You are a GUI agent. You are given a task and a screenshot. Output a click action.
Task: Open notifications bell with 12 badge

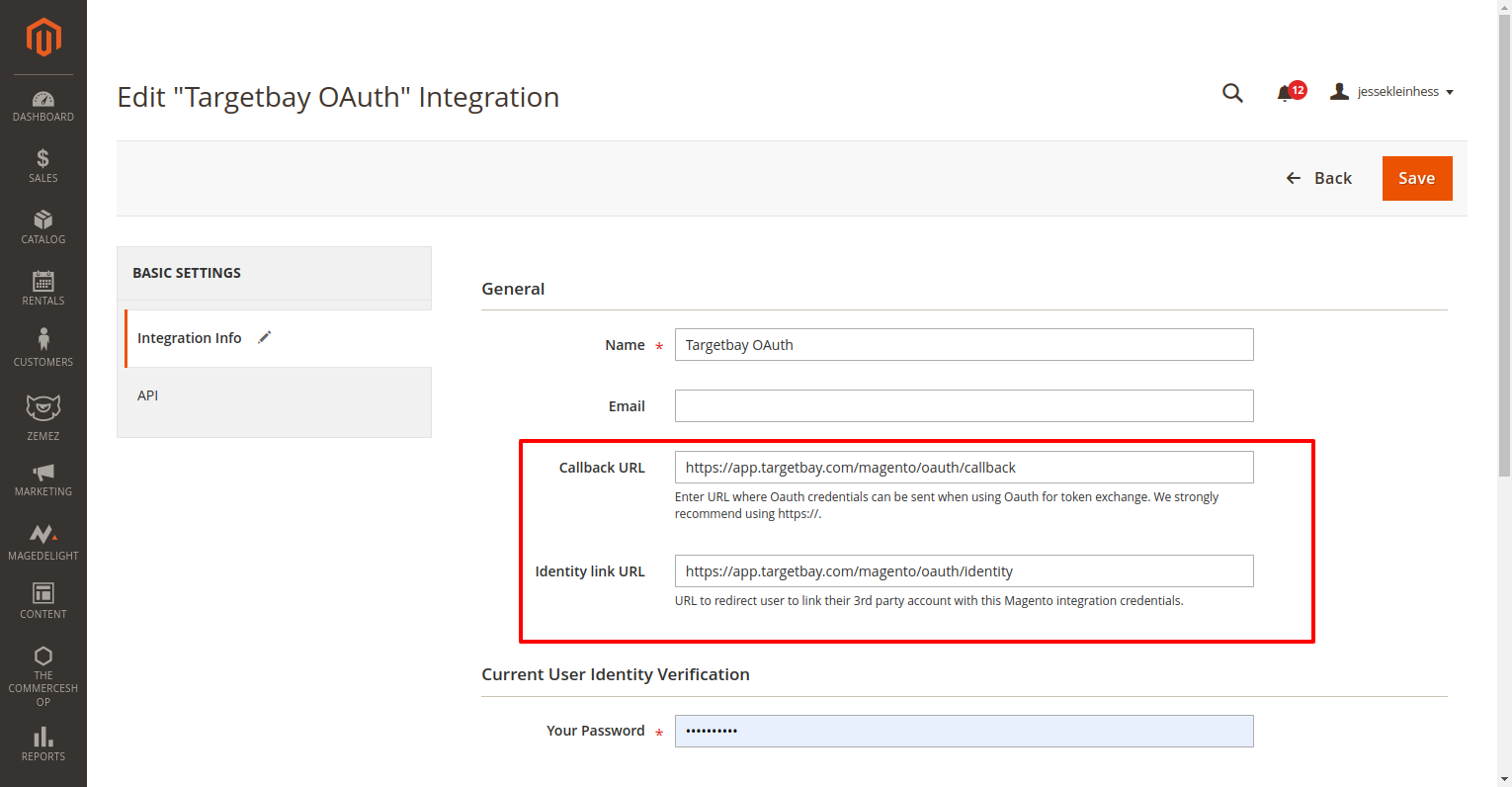(1291, 92)
